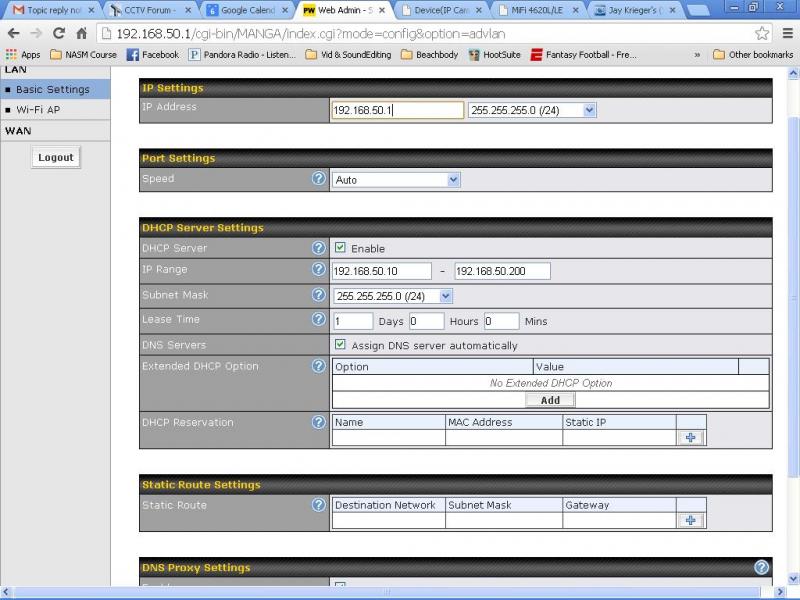Toggle DHCP Server Enable checkbox

[340, 247]
